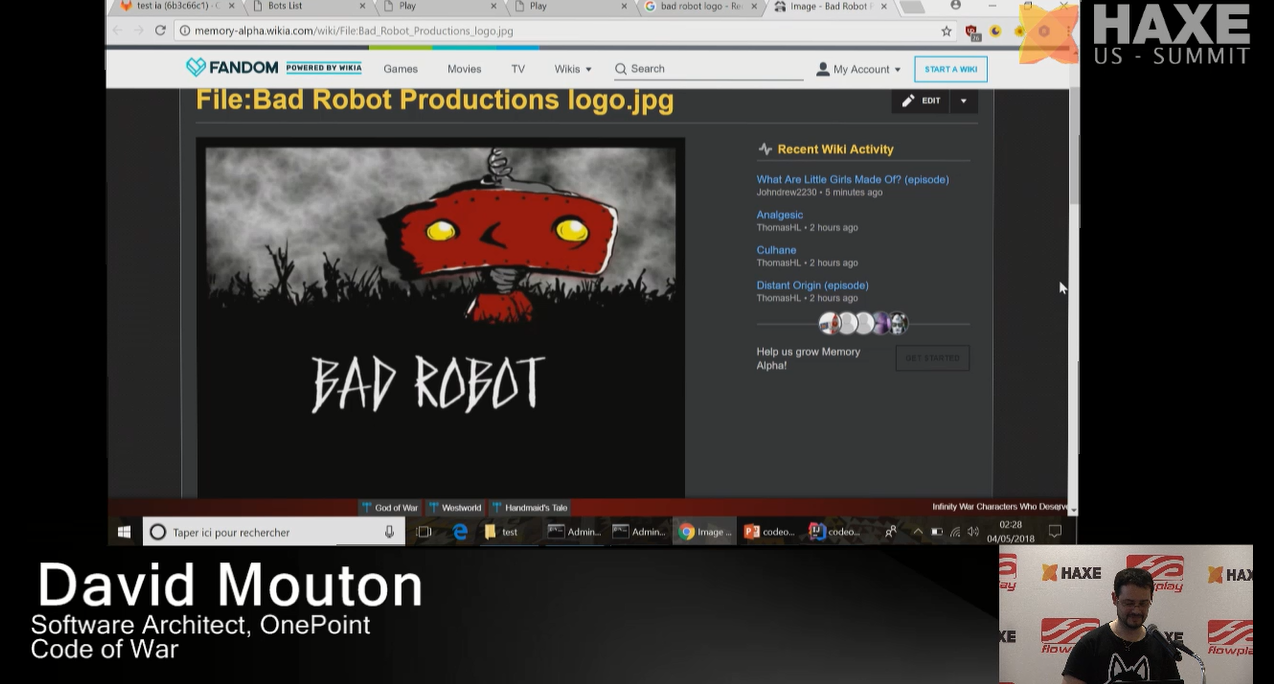Click the new tab button
Viewport: 1274px width, 684px height.
pos(912,7)
